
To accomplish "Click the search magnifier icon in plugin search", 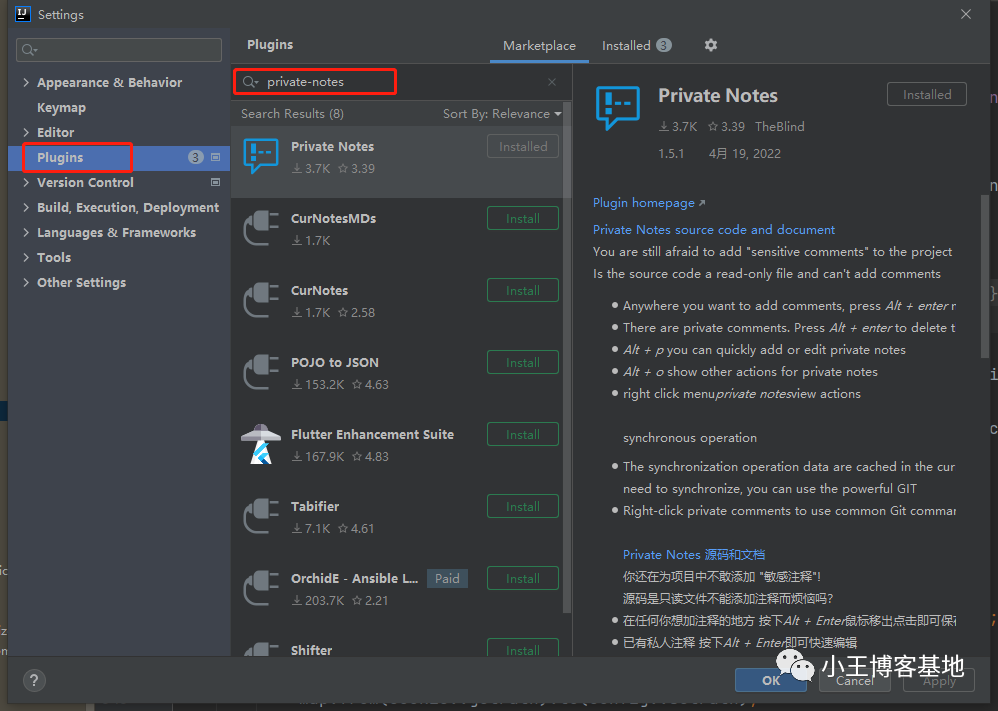I will [250, 81].
